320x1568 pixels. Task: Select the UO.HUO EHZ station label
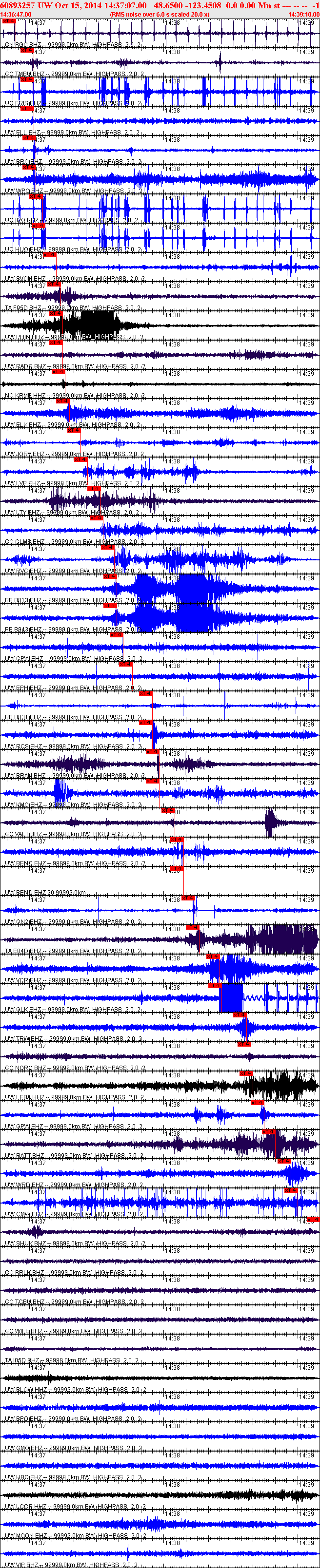pos(73,249)
